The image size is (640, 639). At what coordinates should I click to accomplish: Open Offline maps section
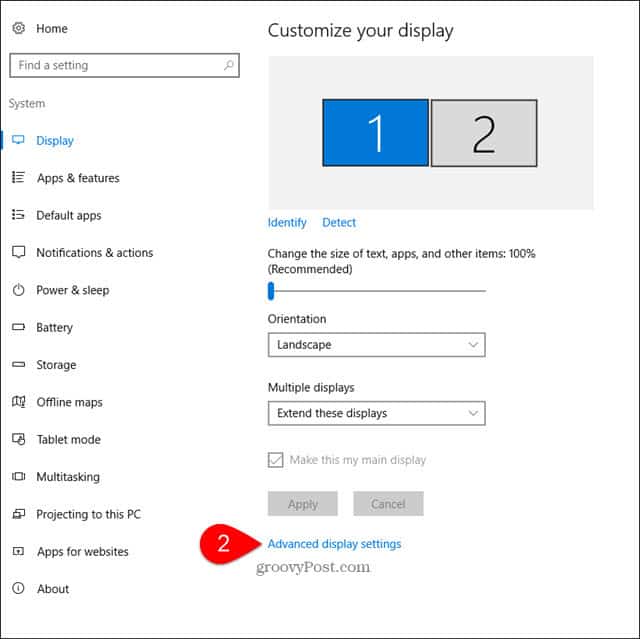click(69, 402)
